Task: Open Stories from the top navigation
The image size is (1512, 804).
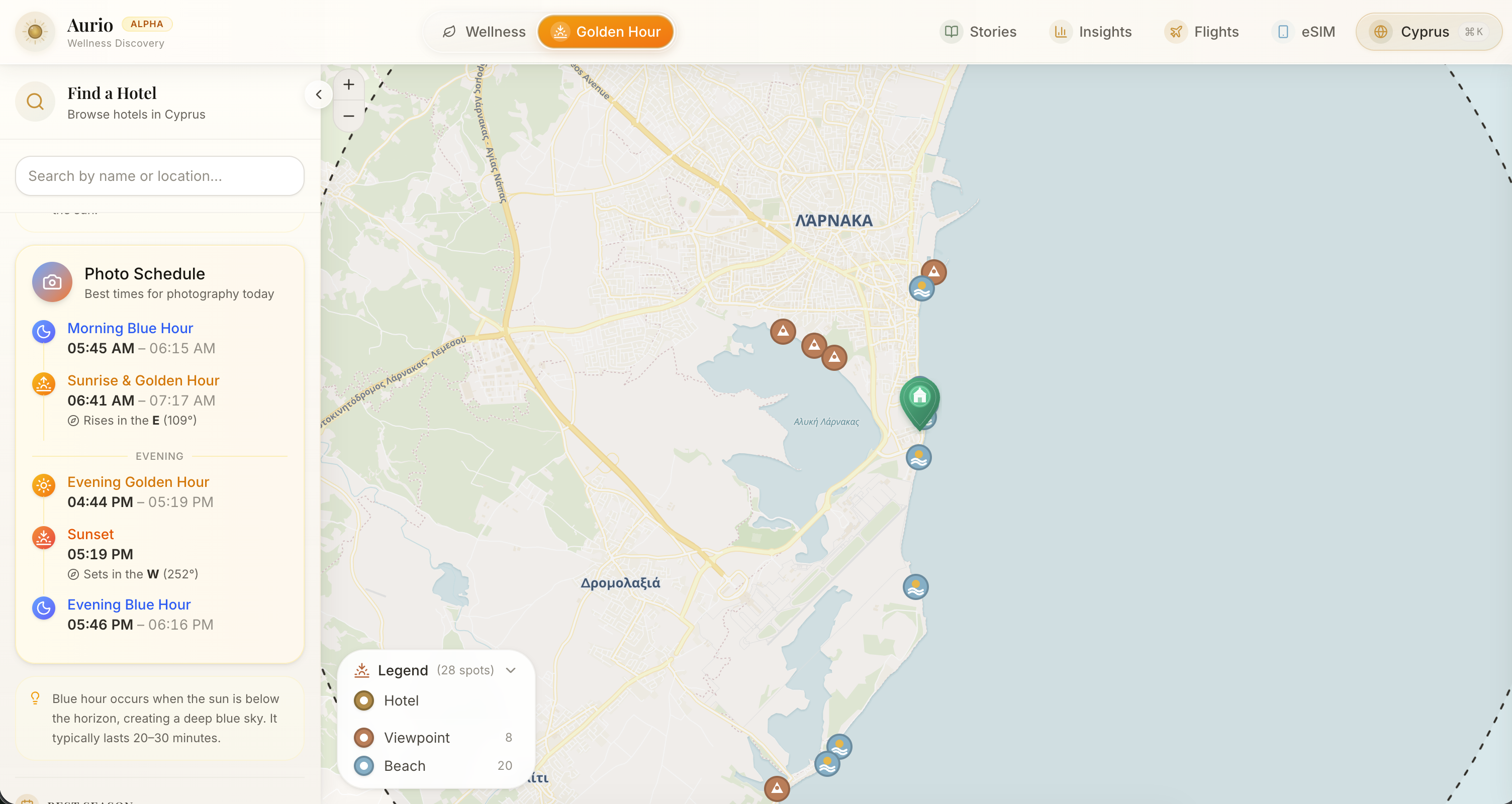Action: click(978, 32)
